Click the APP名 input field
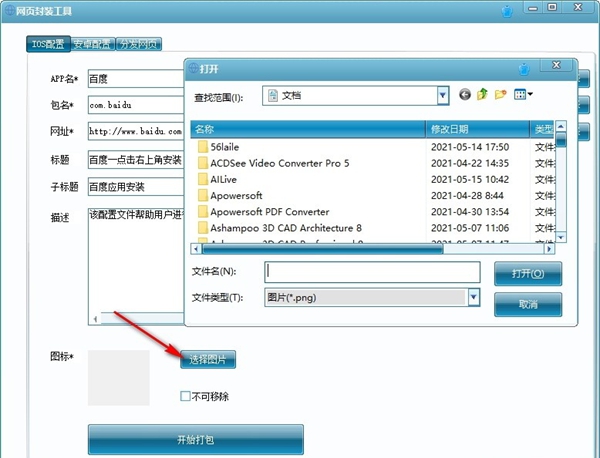600x458 pixels. tap(136, 79)
